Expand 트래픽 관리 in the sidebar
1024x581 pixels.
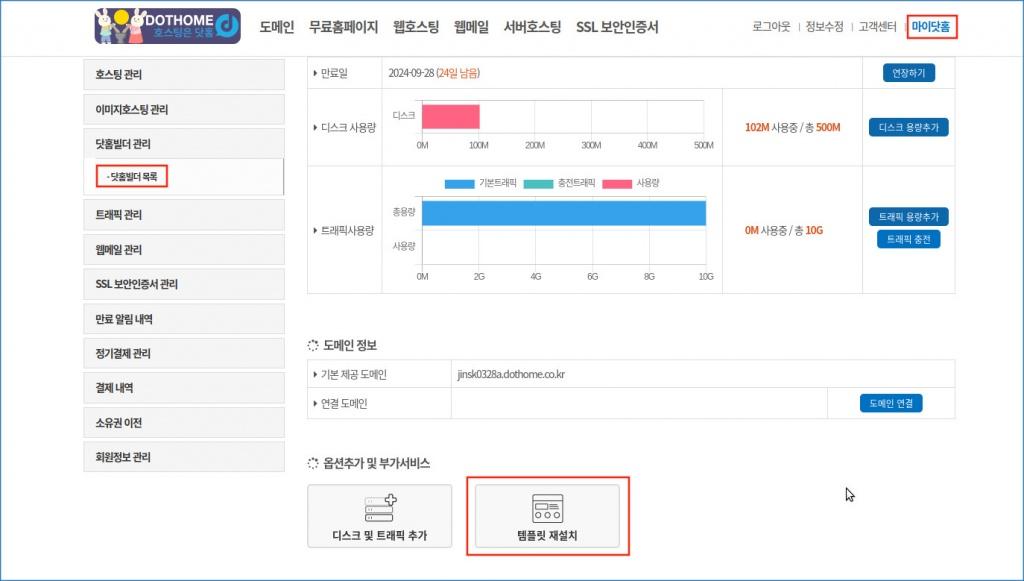coord(184,215)
